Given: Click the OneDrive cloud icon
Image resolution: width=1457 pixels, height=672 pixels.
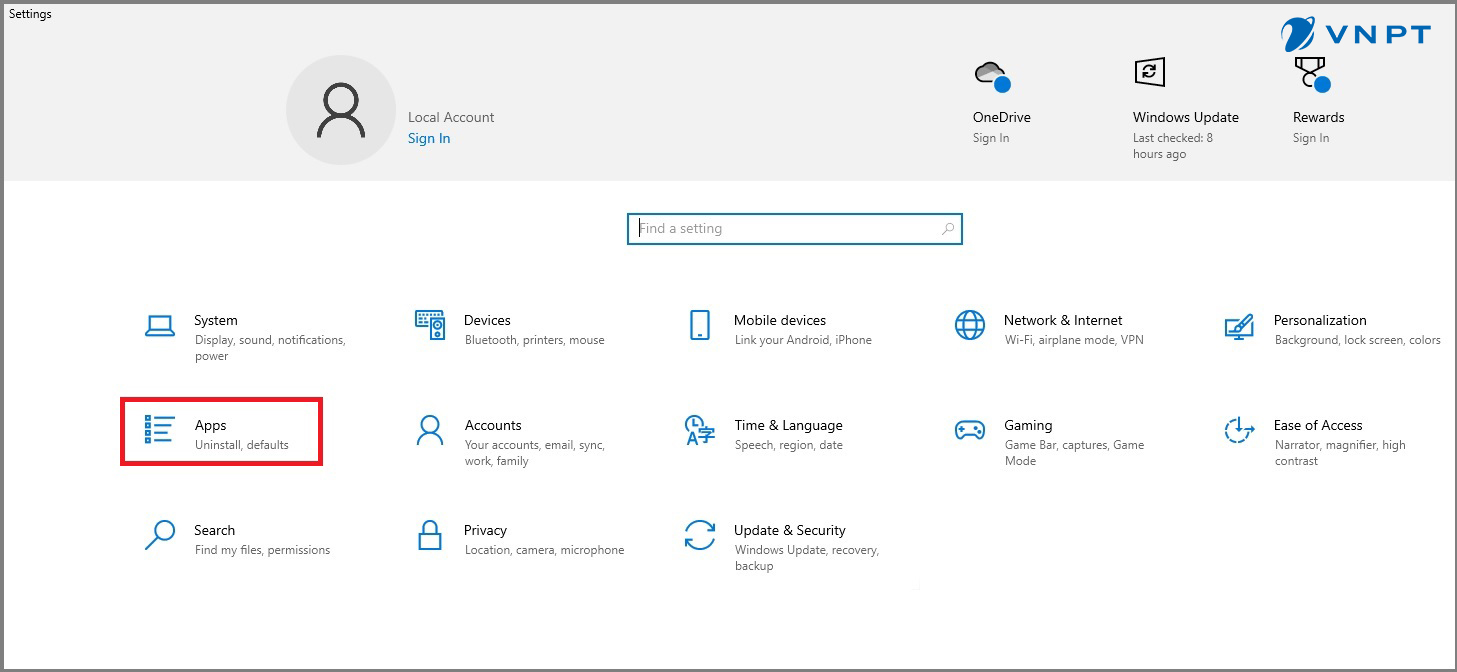Looking at the screenshot, I should [991, 76].
